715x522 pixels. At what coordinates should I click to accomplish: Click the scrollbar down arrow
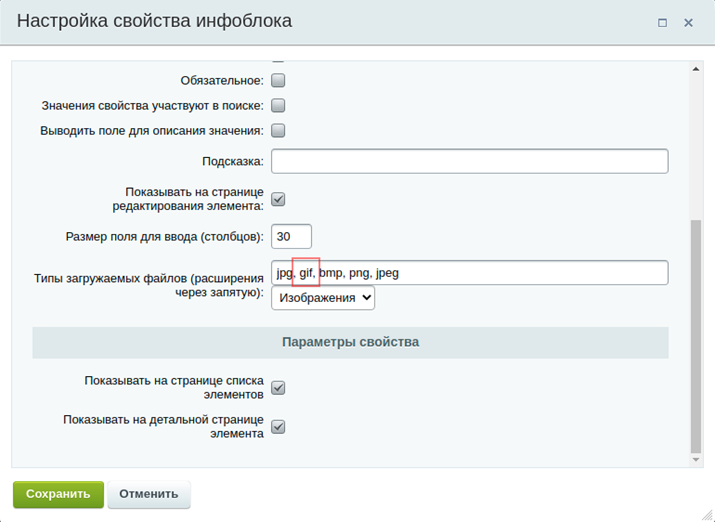coord(696,460)
